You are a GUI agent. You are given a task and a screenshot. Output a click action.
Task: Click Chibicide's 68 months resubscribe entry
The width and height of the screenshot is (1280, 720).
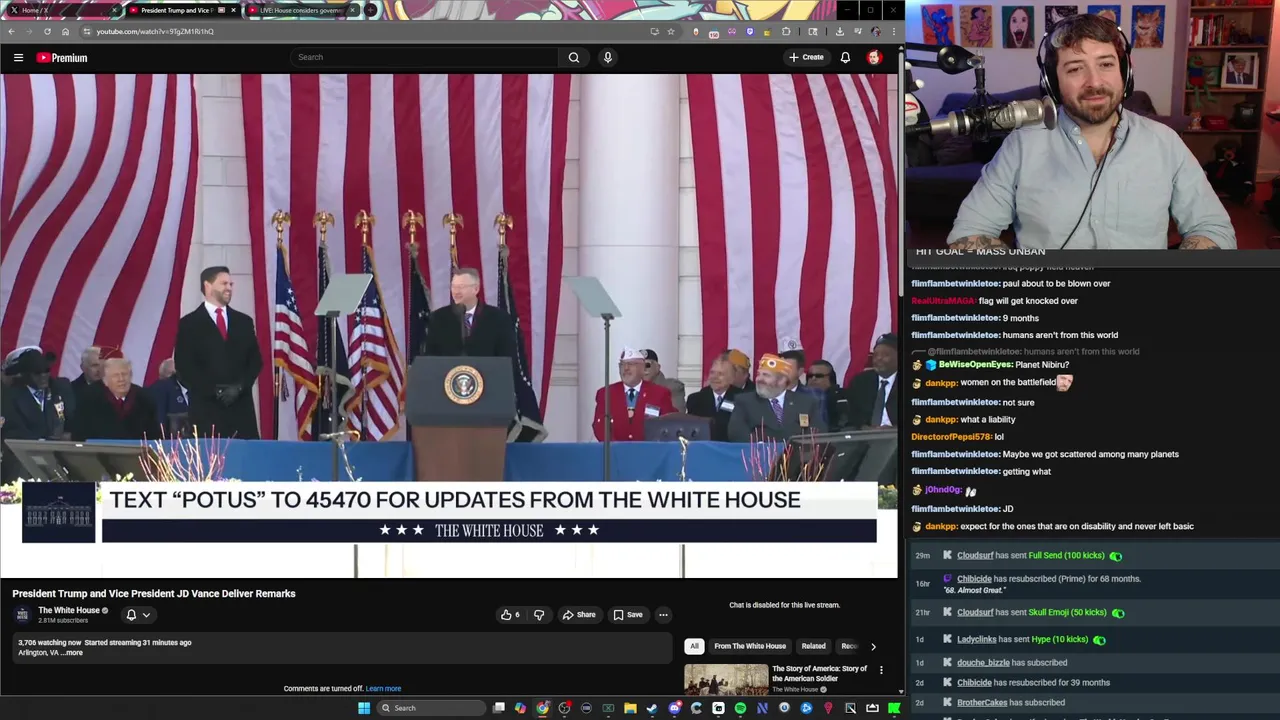tap(1048, 584)
